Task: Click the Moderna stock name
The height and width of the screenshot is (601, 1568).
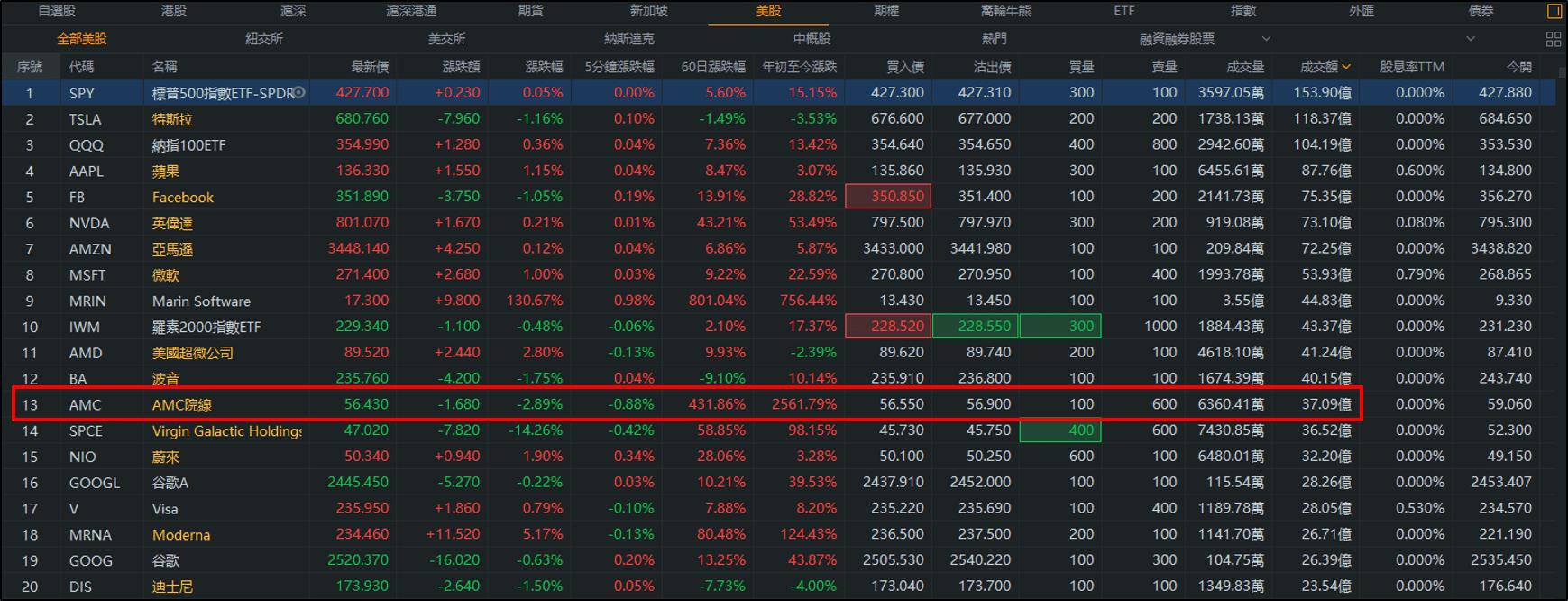Action: (x=181, y=535)
